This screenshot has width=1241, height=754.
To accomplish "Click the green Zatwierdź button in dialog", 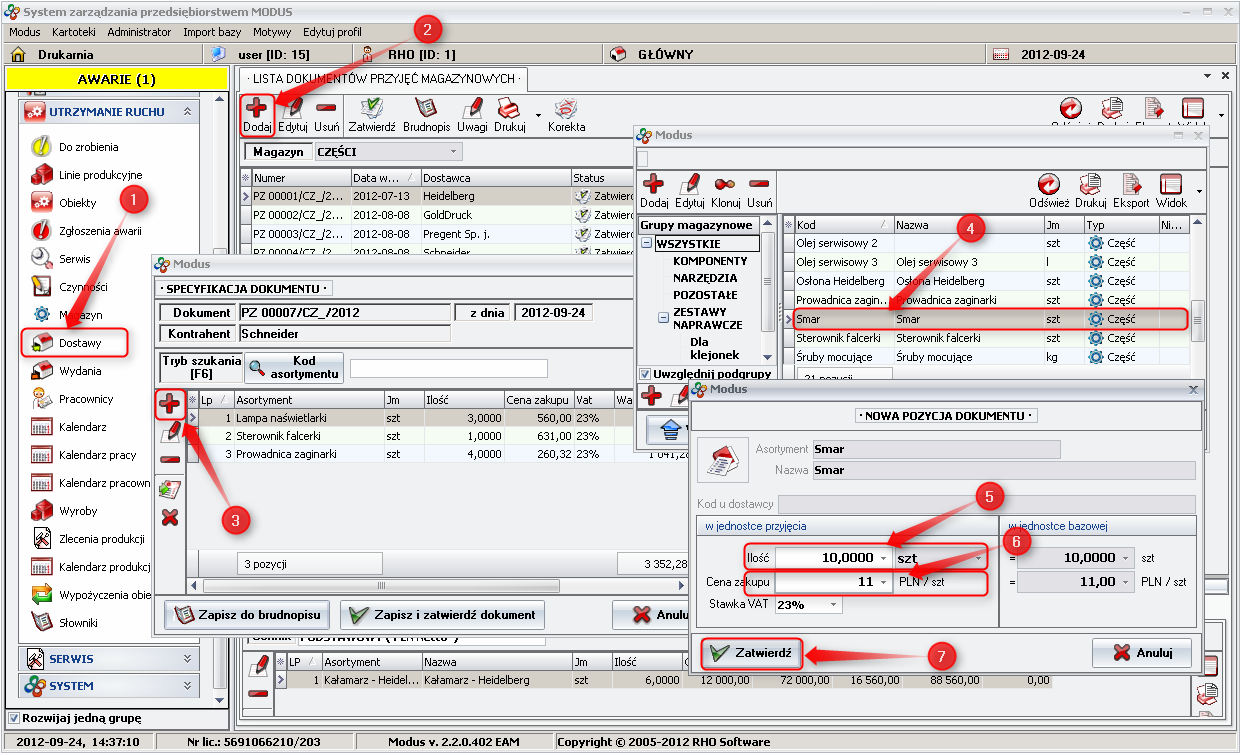I will 751,653.
